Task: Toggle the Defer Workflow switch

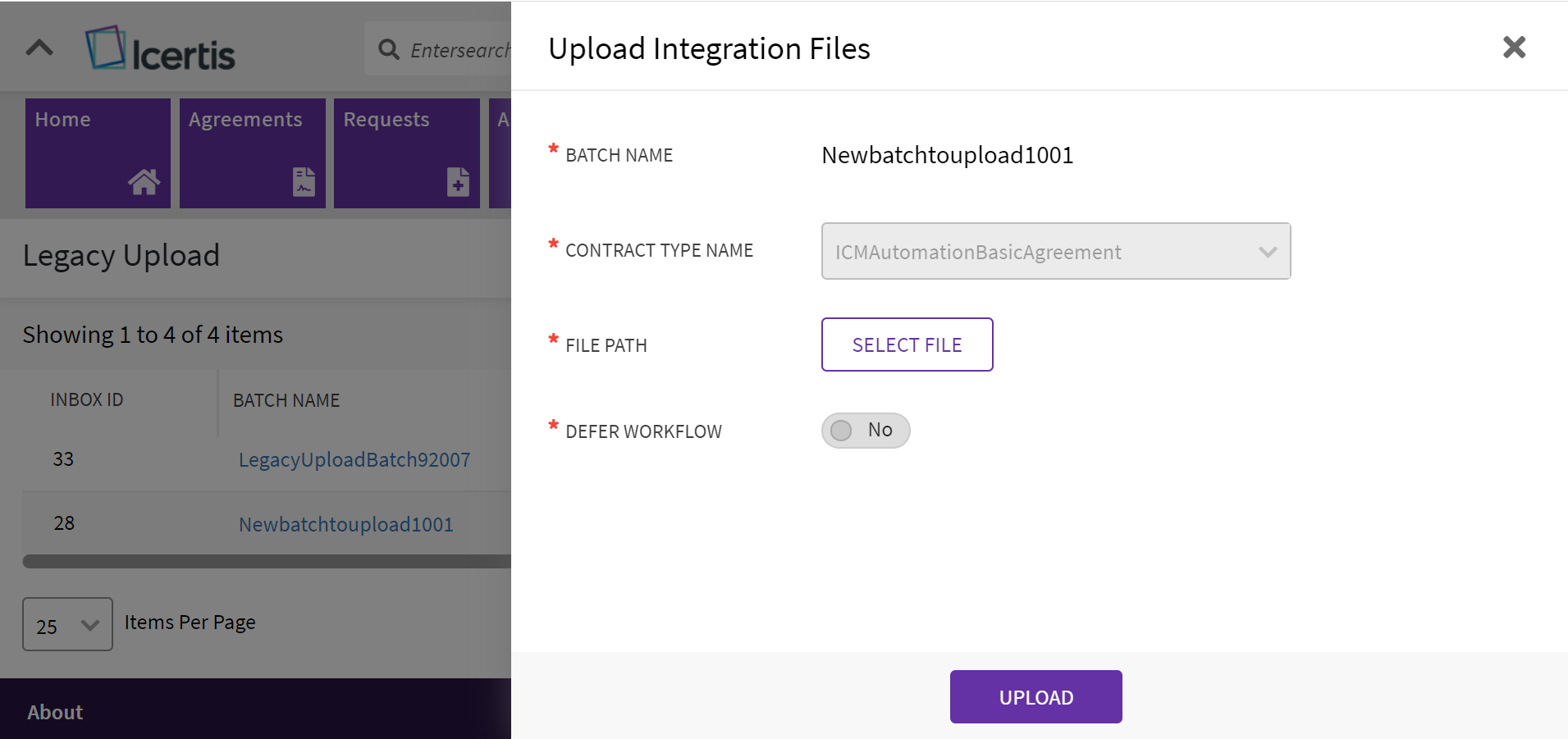Action: 865,431
